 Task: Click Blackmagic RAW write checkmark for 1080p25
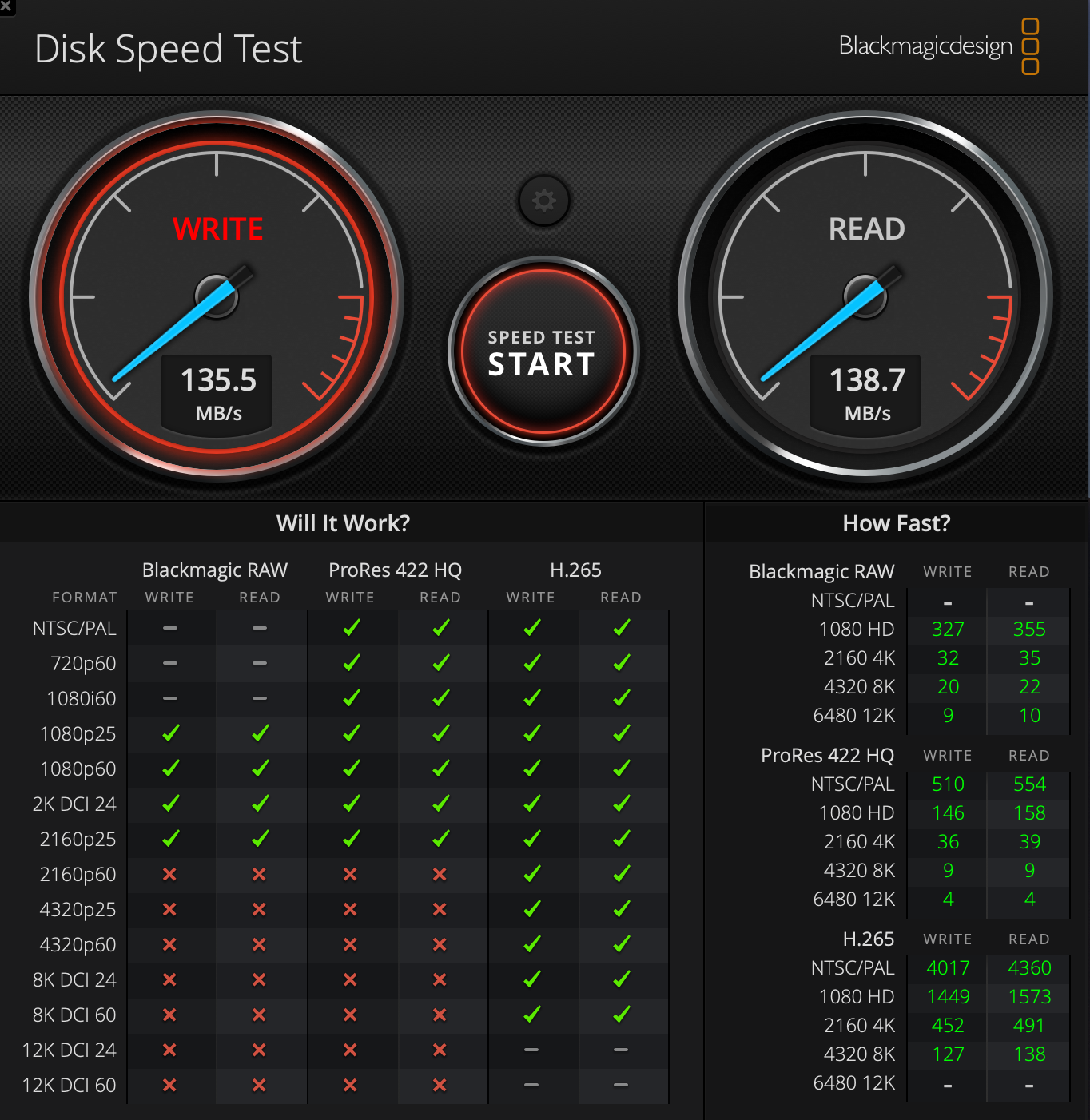(170, 733)
